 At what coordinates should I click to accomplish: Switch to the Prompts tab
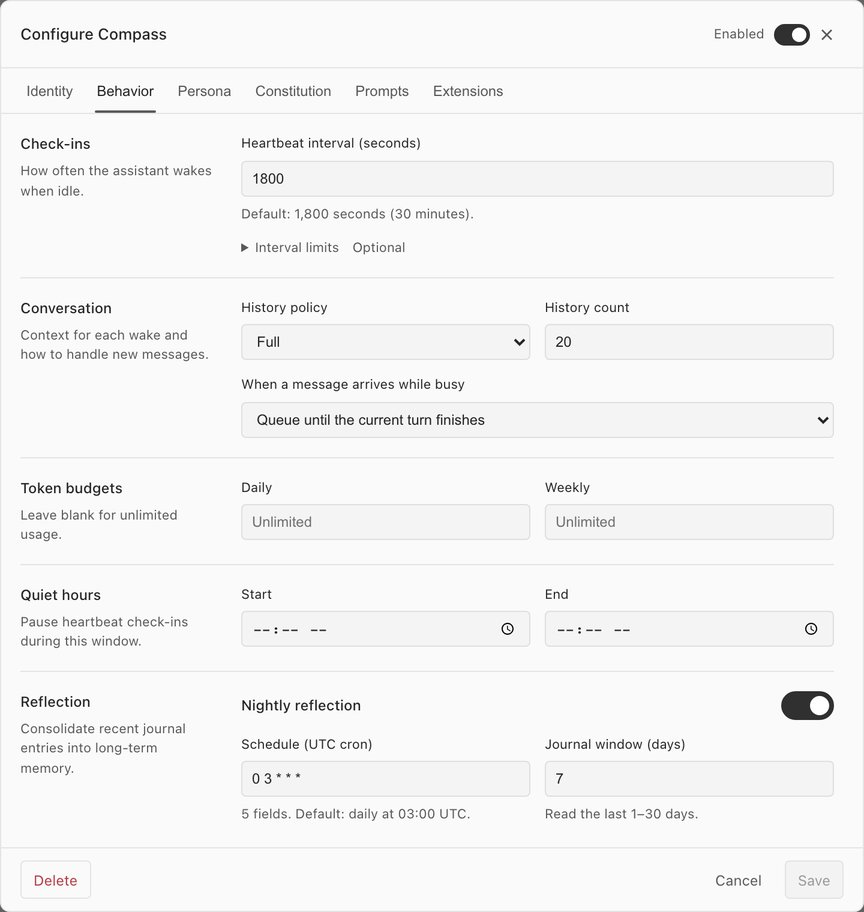tap(382, 91)
